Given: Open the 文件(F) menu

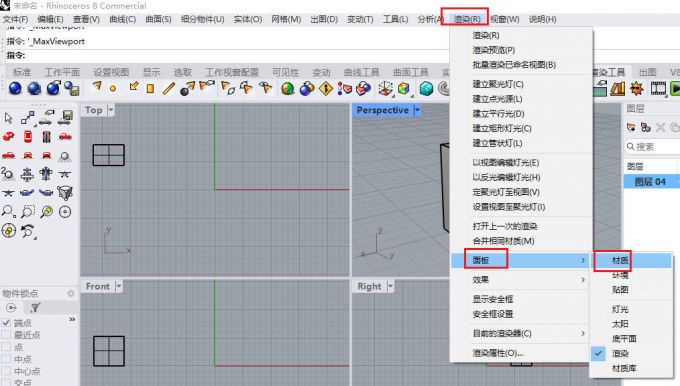Looking at the screenshot, I should pyautogui.click(x=16, y=19).
